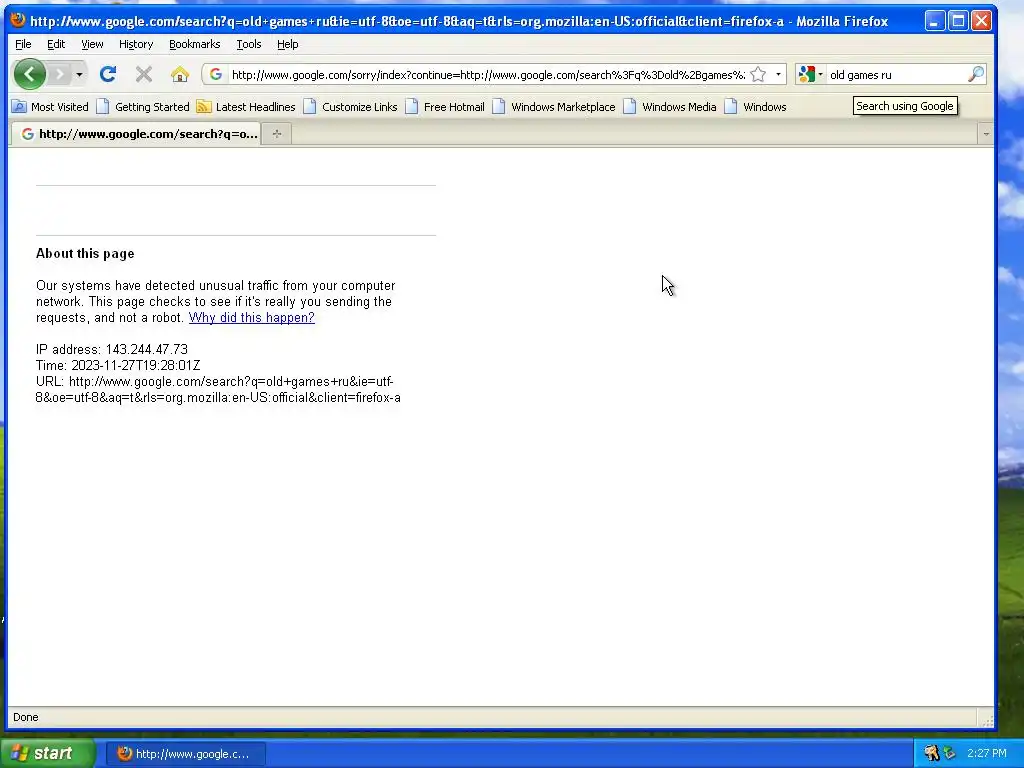
Task: Click into the 'old games ru' search field
Action: click(896, 74)
